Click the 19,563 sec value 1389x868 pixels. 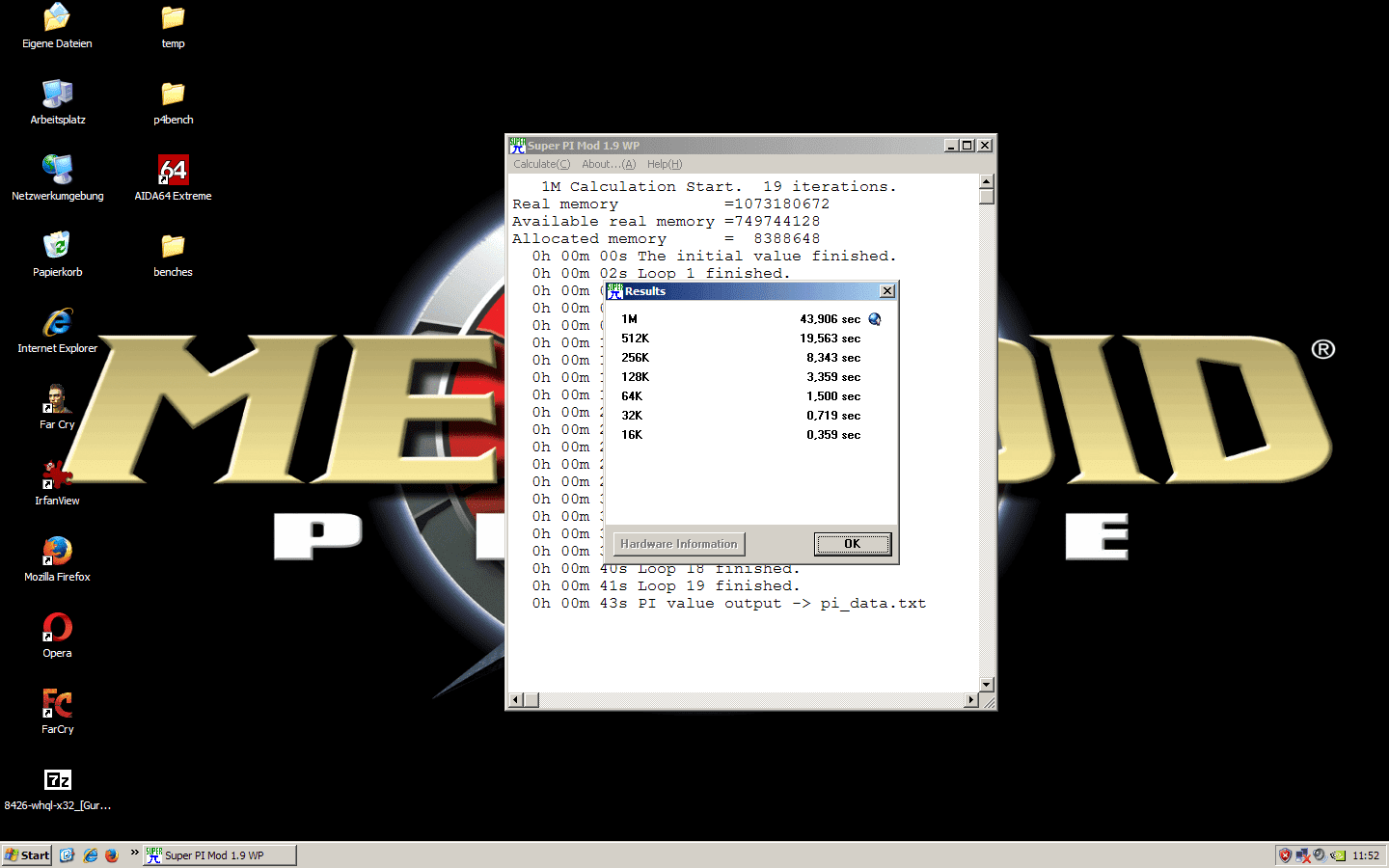831,339
